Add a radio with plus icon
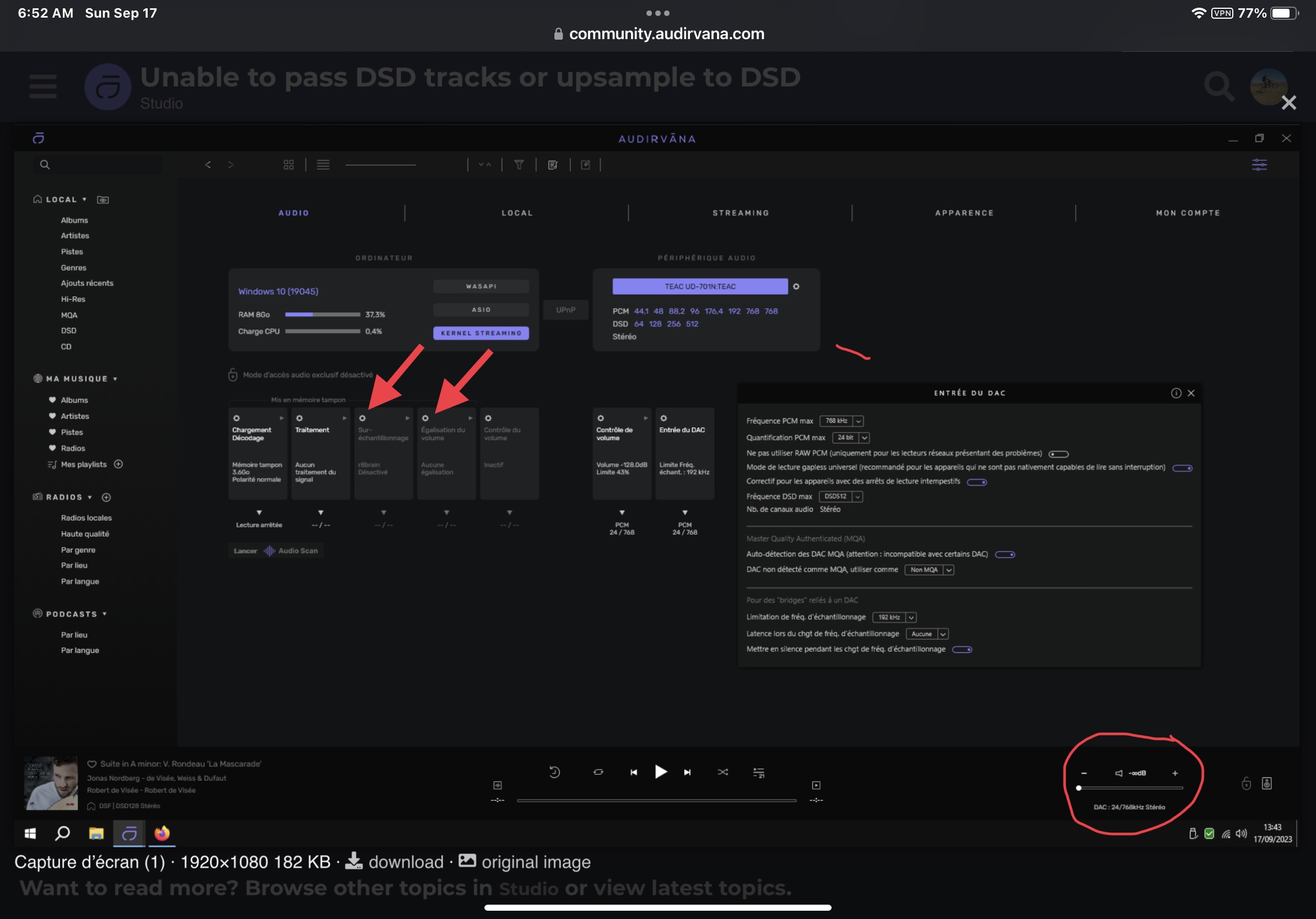1316x919 pixels. 106,498
